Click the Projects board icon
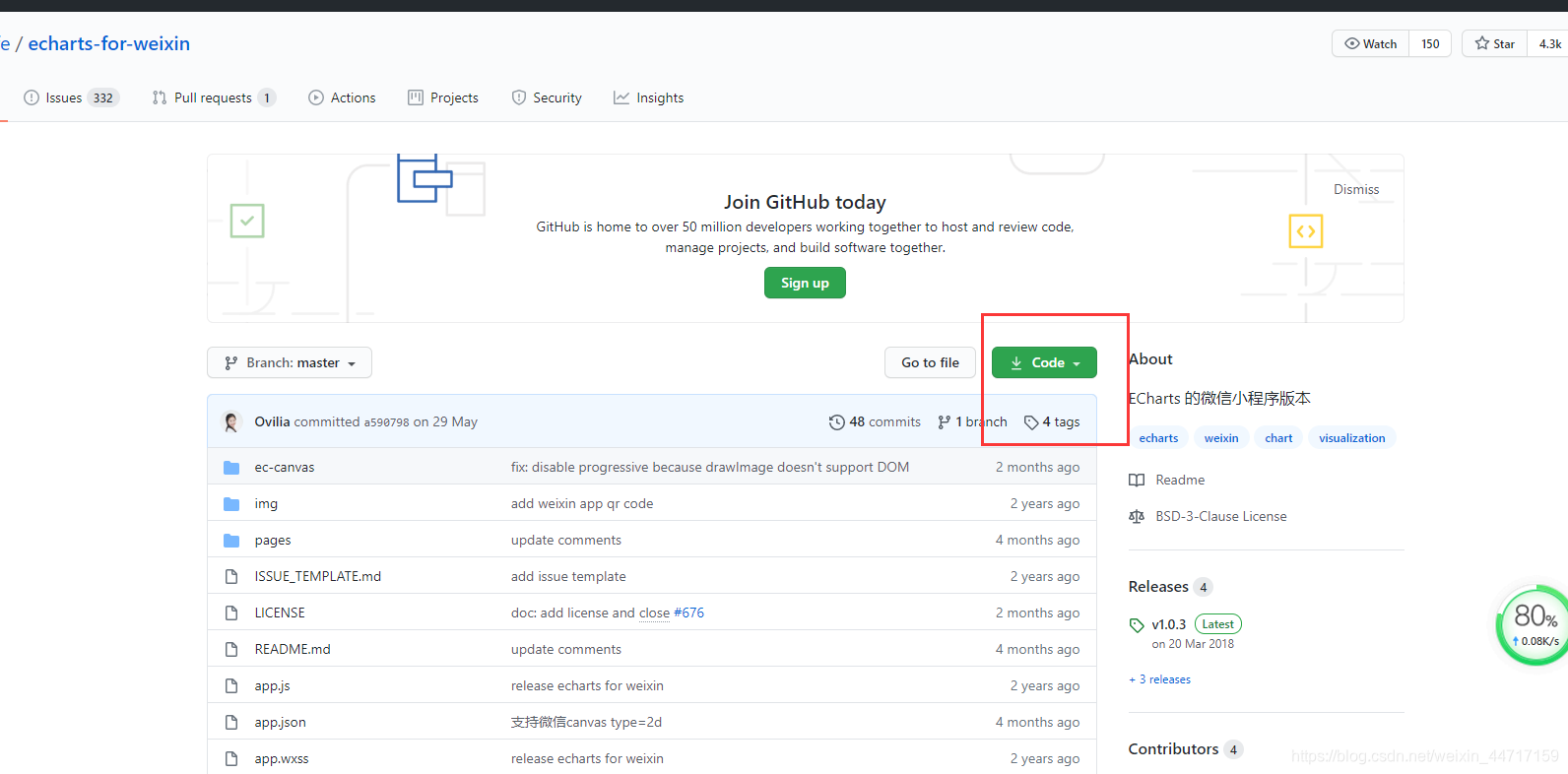 (x=416, y=97)
